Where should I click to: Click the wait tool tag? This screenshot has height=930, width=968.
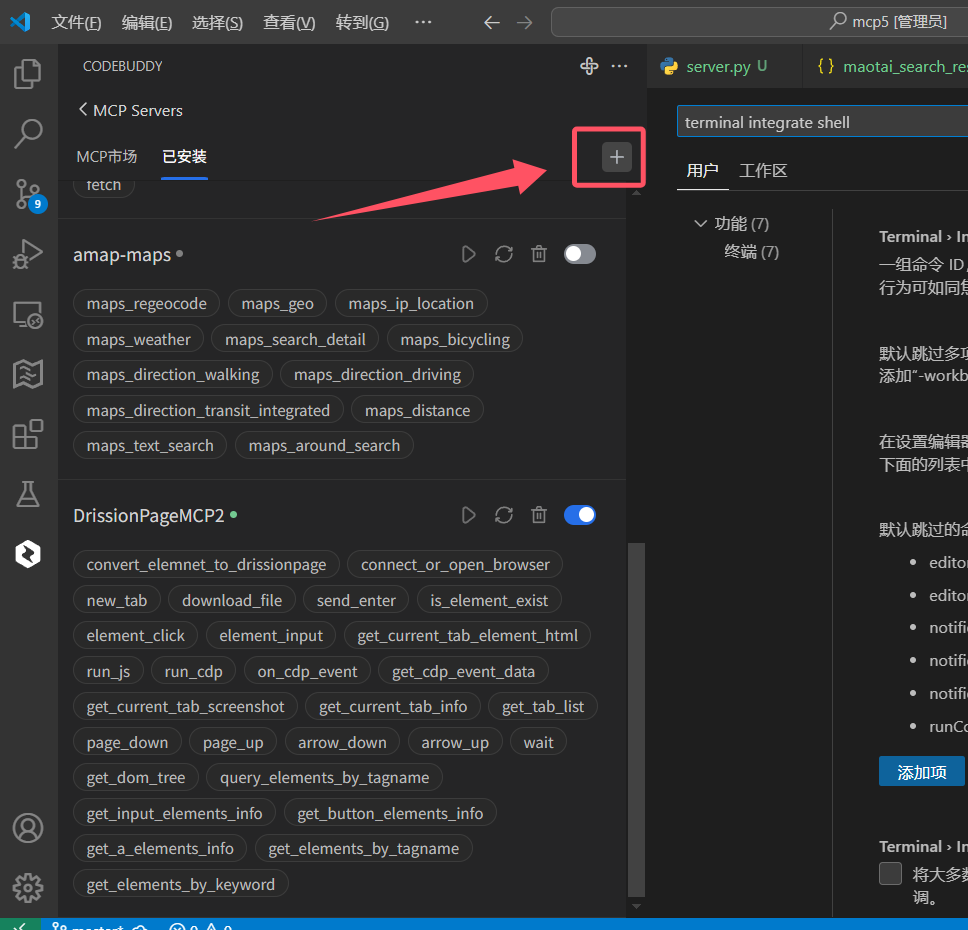[538, 742]
